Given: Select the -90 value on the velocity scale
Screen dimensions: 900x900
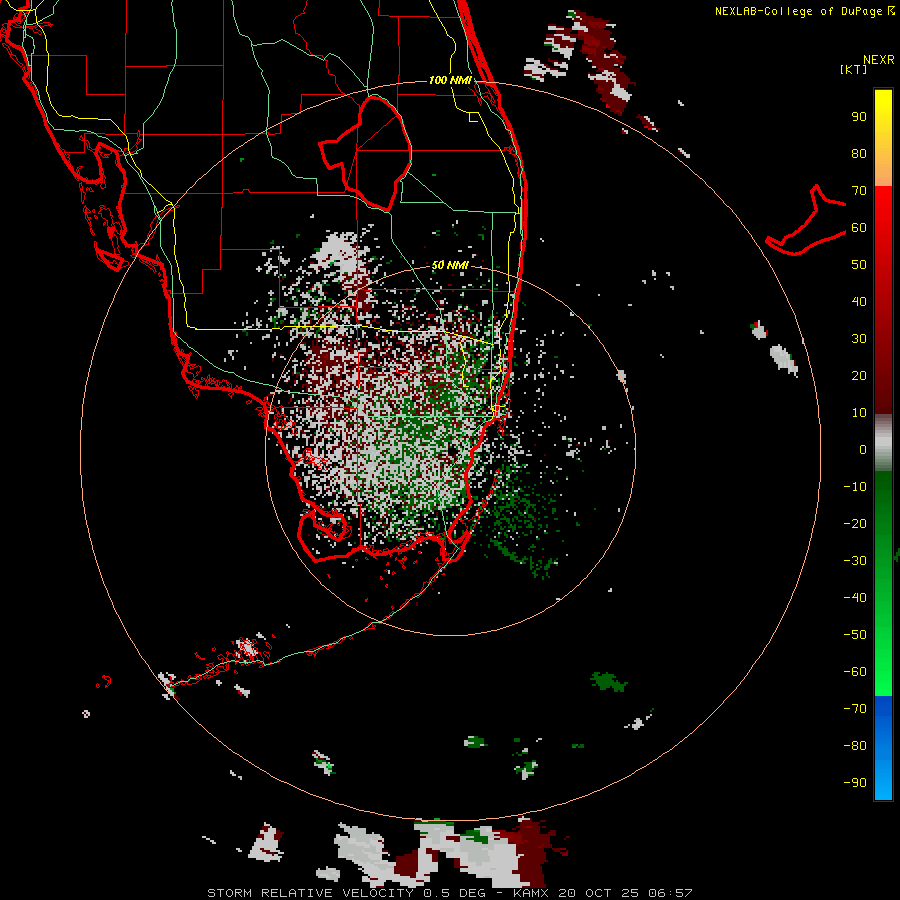Looking at the screenshot, I should 855,783.
